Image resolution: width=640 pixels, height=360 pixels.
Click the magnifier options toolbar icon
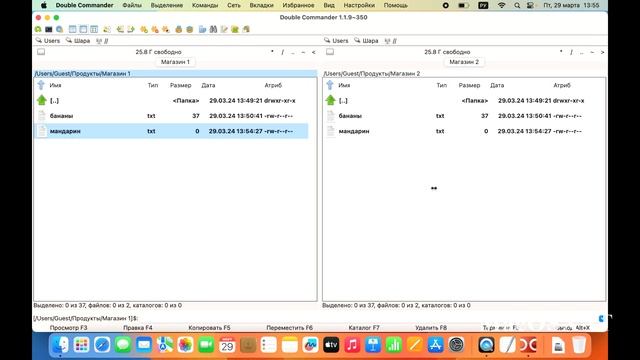tap(60, 29)
